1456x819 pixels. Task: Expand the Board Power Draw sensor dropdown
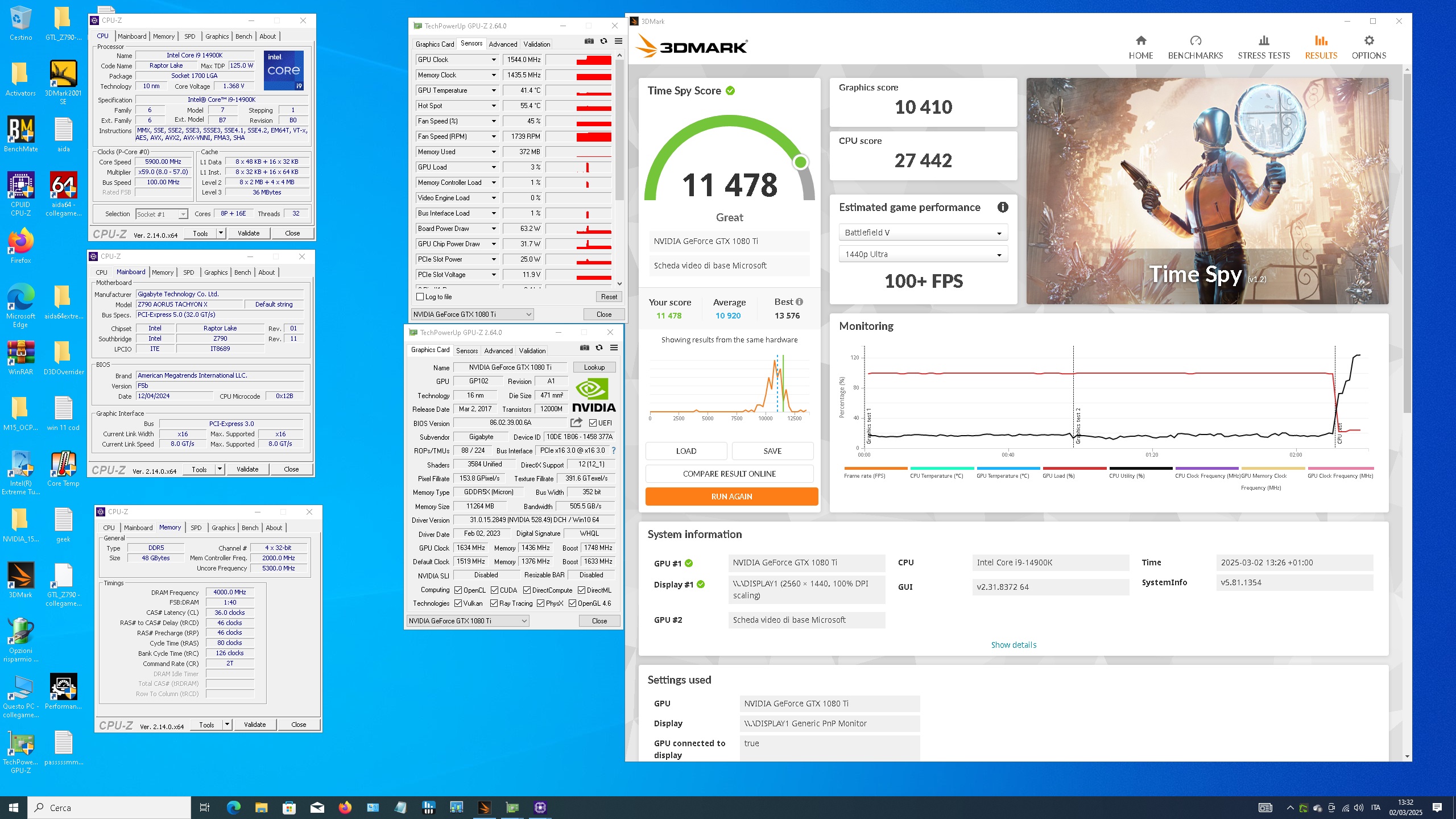pos(494,229)
